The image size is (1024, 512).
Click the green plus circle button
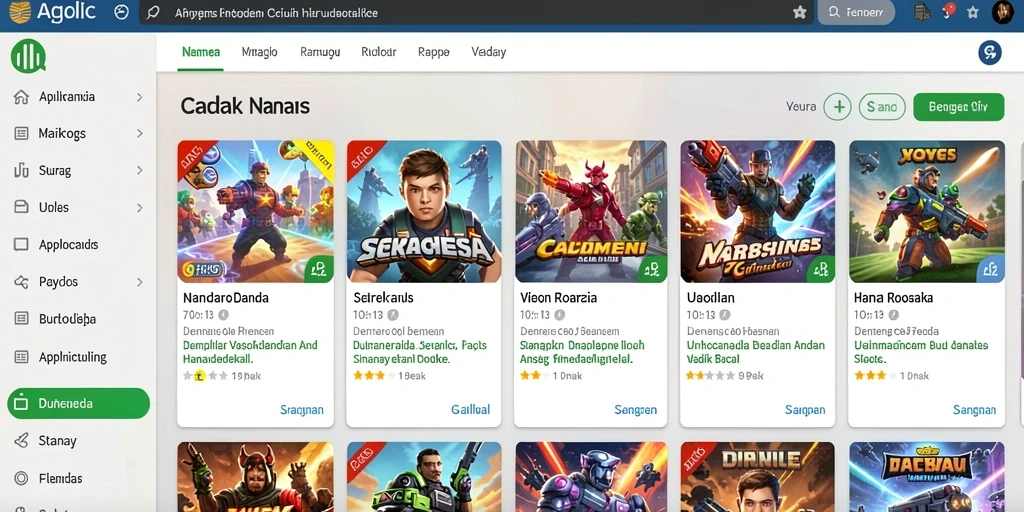coord(837,106)
